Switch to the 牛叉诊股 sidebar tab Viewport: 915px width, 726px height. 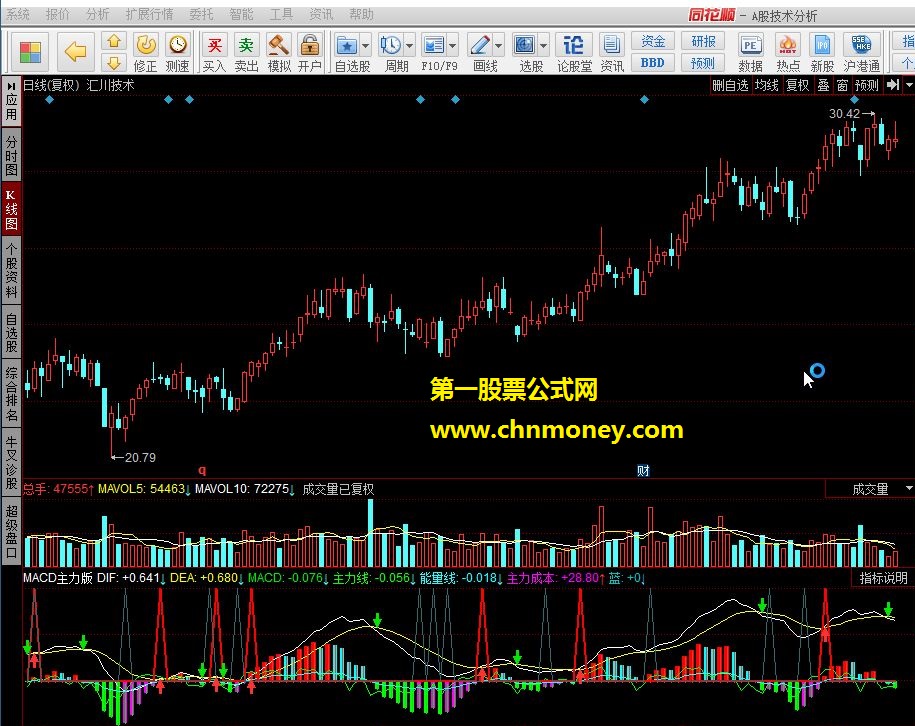(11, 461)
